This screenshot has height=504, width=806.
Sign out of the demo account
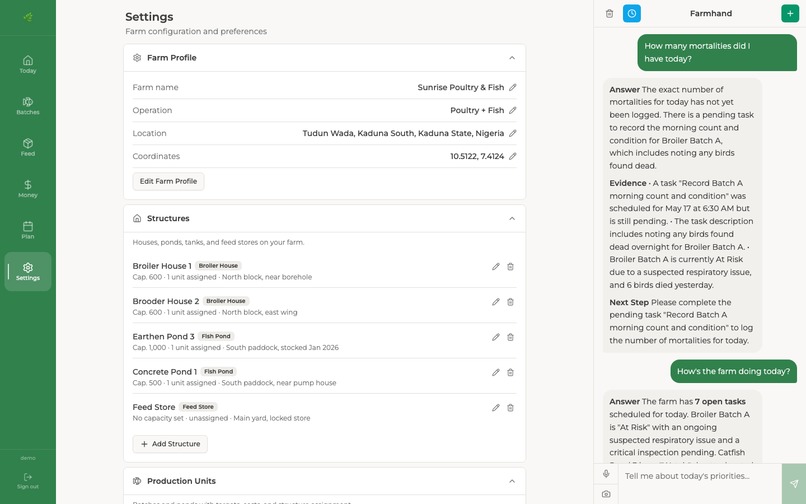pyautogui.click(x=28, y=481)
